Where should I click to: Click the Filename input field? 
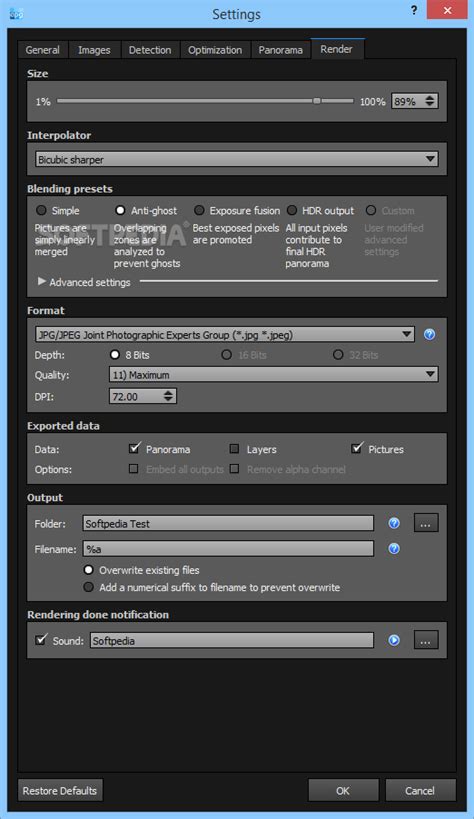point(228,548)
